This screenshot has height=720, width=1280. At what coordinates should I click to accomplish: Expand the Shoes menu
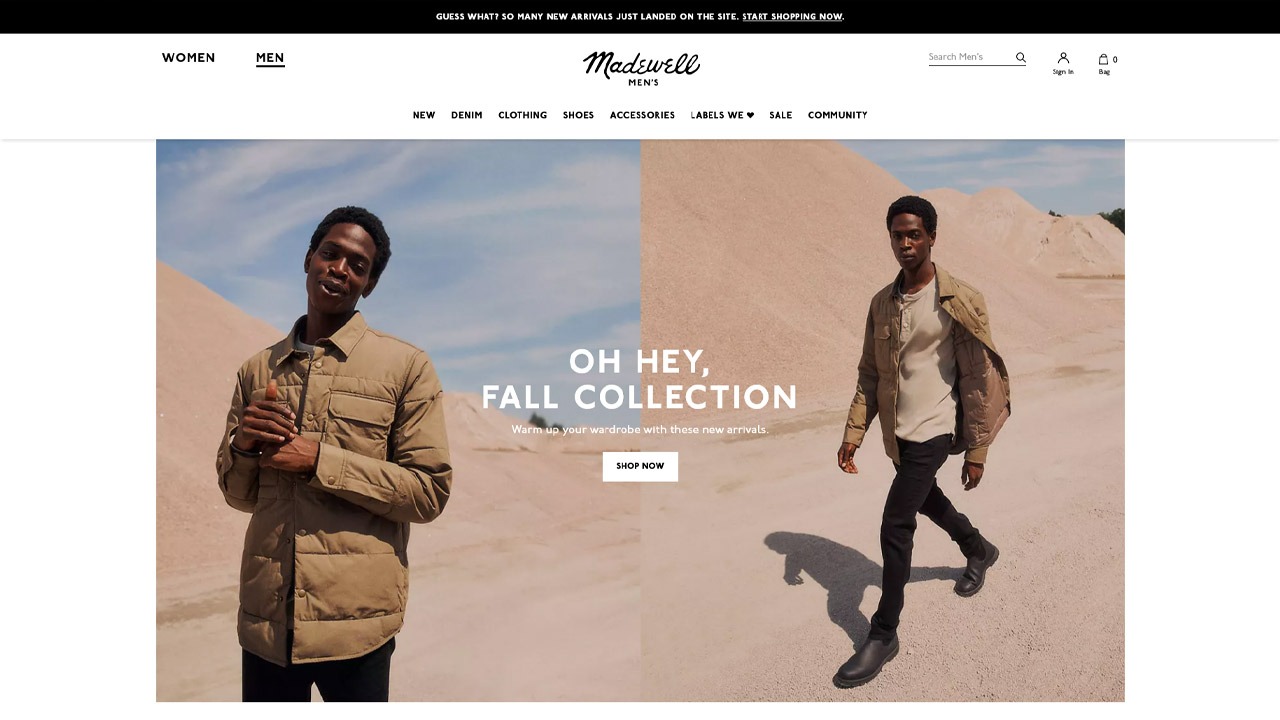click(x=578, y=116)
